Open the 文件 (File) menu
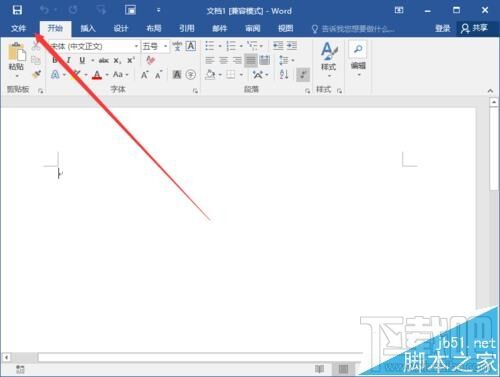 coord(18,28)
